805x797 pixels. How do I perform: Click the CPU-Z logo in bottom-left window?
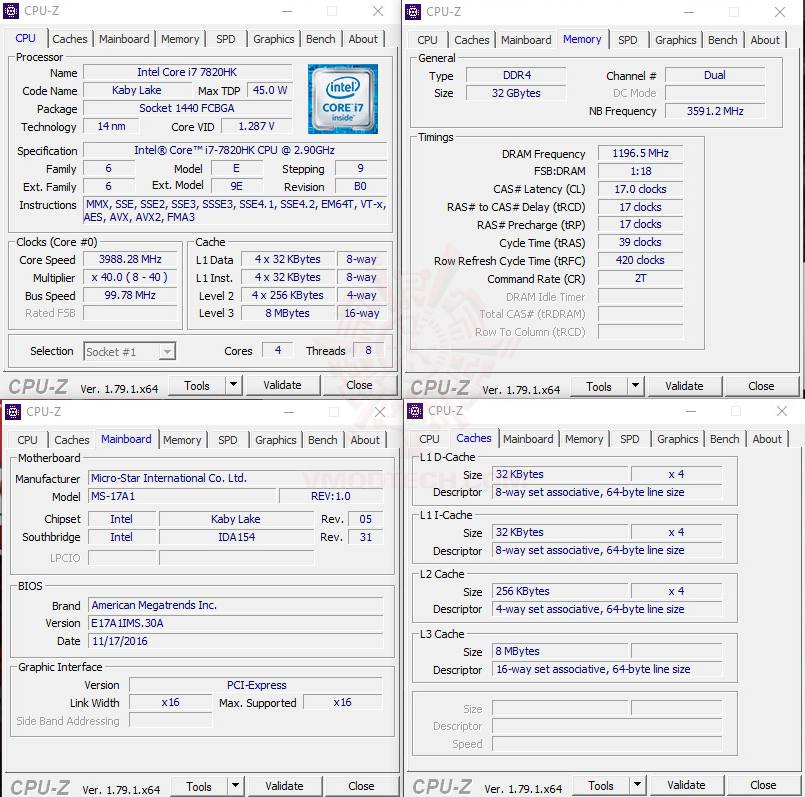(x=38, y=786)
